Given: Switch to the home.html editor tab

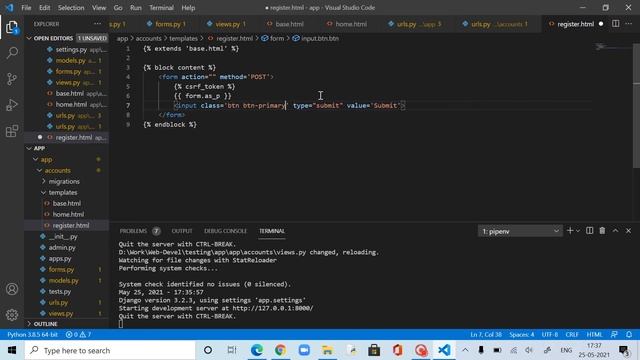Looking at the screenshot, I should [351, 24].
